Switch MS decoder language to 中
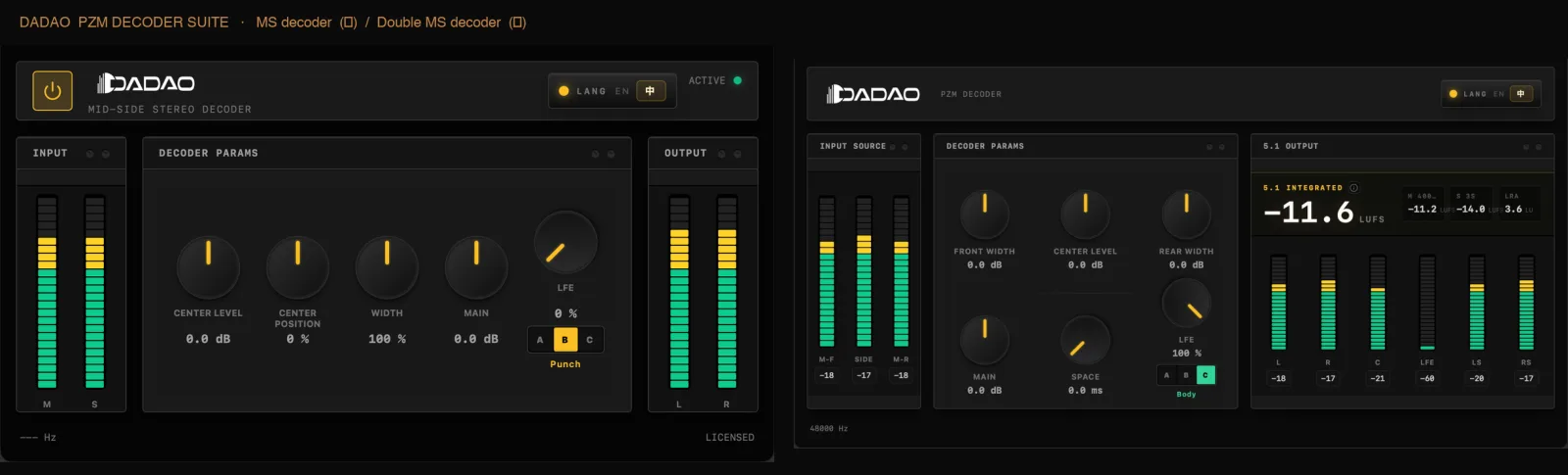The height and width of the screenshot is (475, 1568). coord(651,91)
